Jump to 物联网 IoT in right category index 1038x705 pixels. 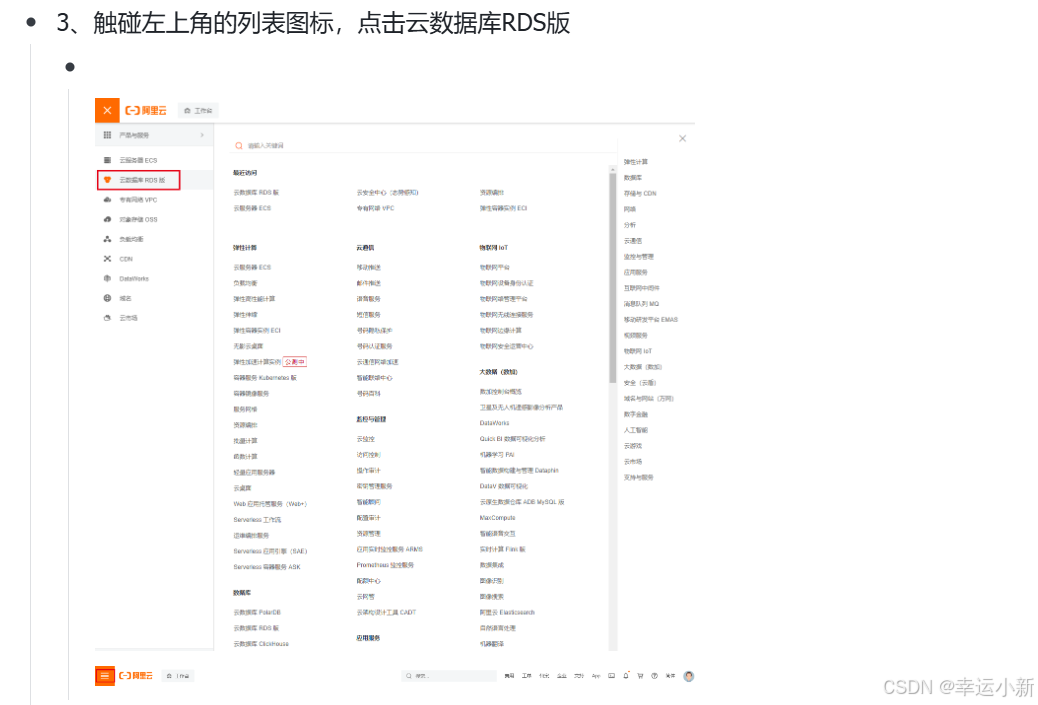coord(637,352)
